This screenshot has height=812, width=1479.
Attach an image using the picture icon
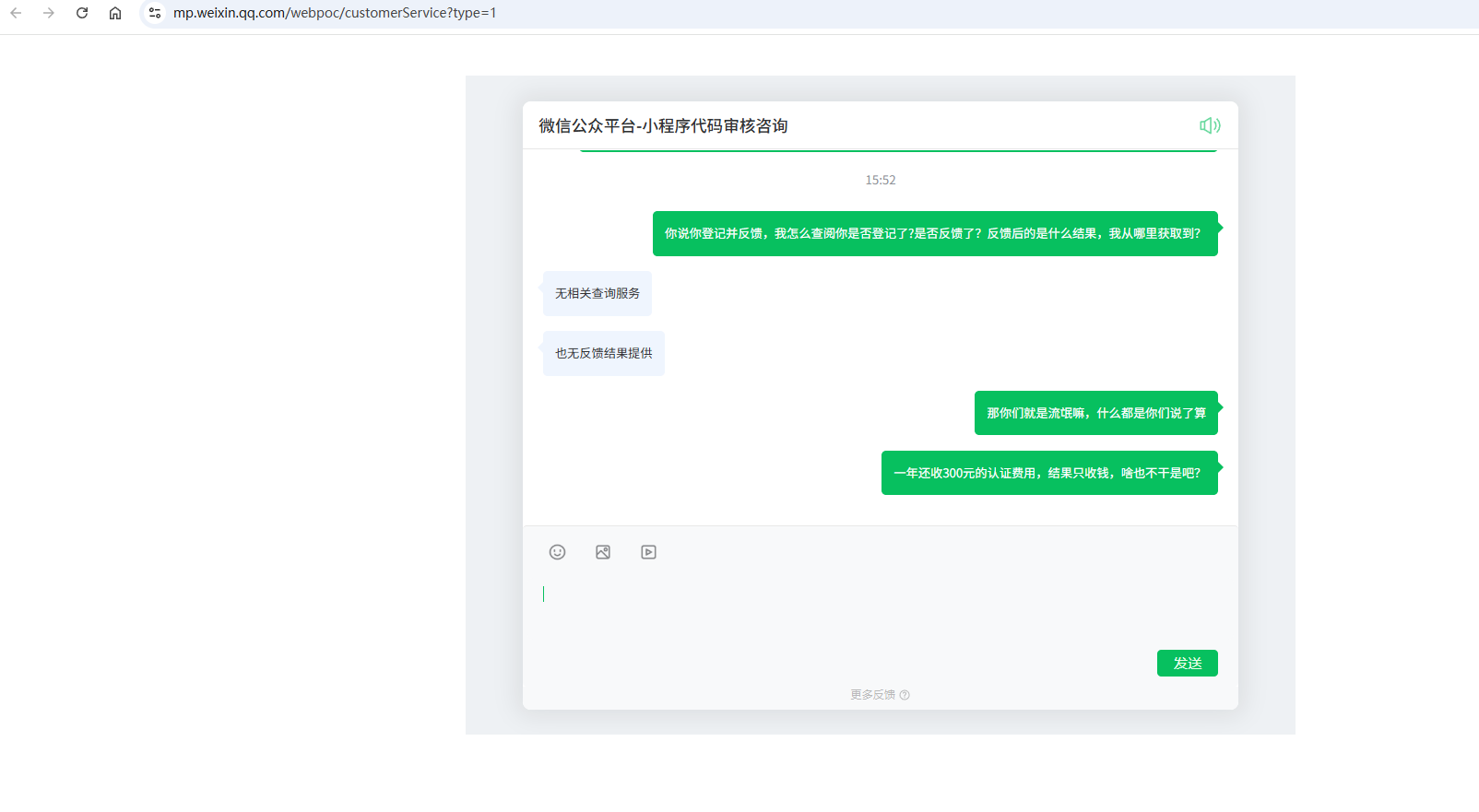603,552
